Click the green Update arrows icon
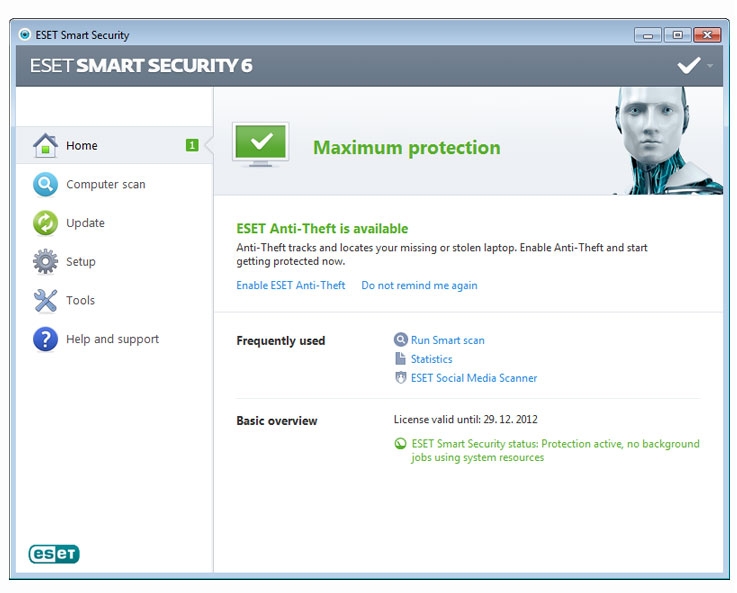Viewport: 737px width, 593px height. click(46, 223)
